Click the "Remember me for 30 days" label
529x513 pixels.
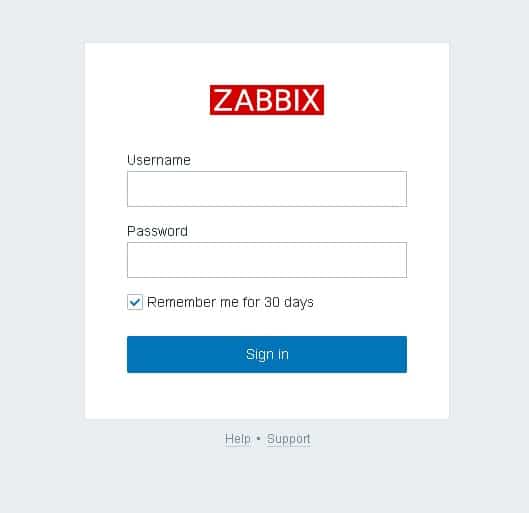[x=230, y=302]
